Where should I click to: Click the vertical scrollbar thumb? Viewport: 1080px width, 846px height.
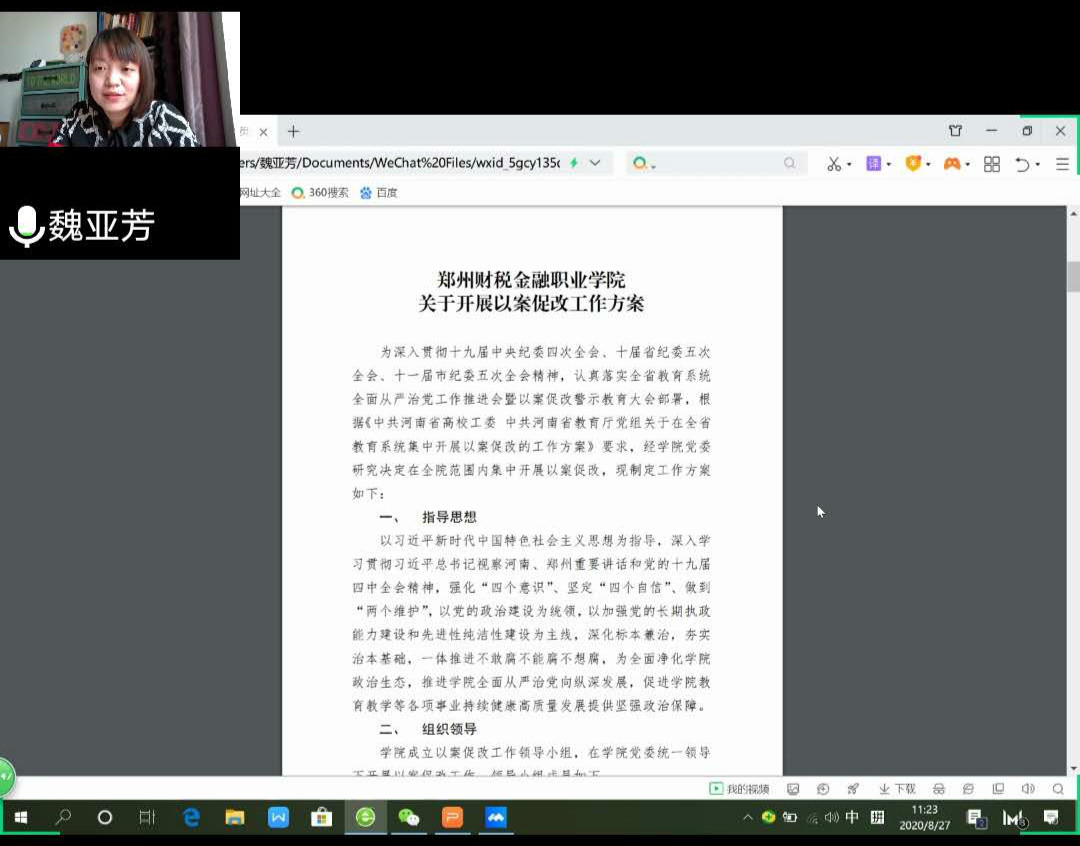pos(1073,277)
